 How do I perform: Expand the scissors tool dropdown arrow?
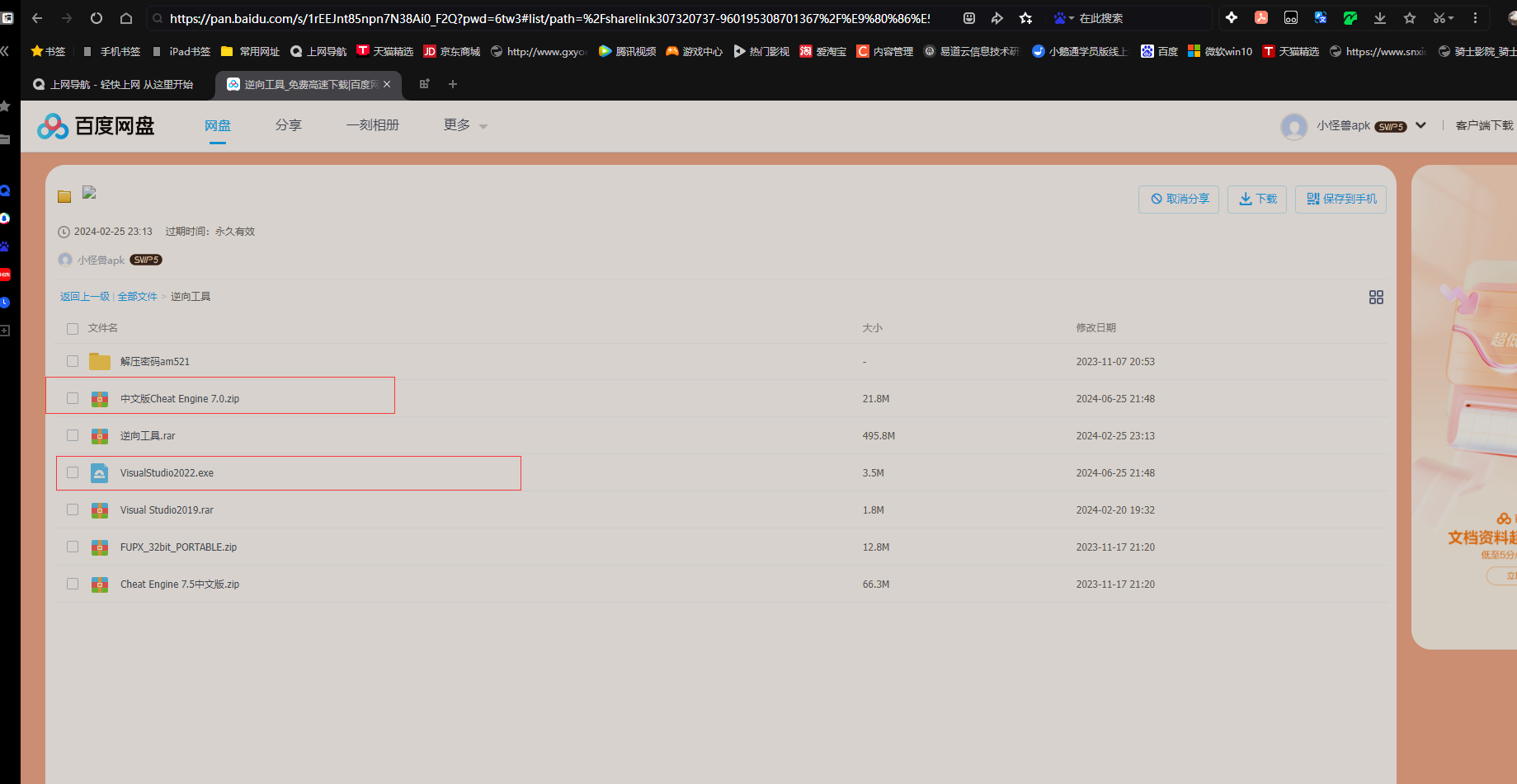1451,18
